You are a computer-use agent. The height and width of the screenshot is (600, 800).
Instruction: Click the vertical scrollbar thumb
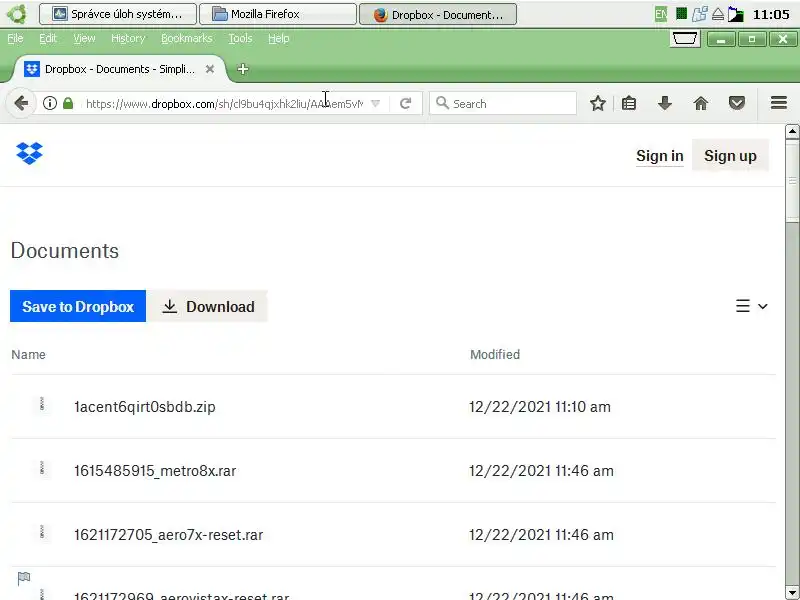(792, 180)
